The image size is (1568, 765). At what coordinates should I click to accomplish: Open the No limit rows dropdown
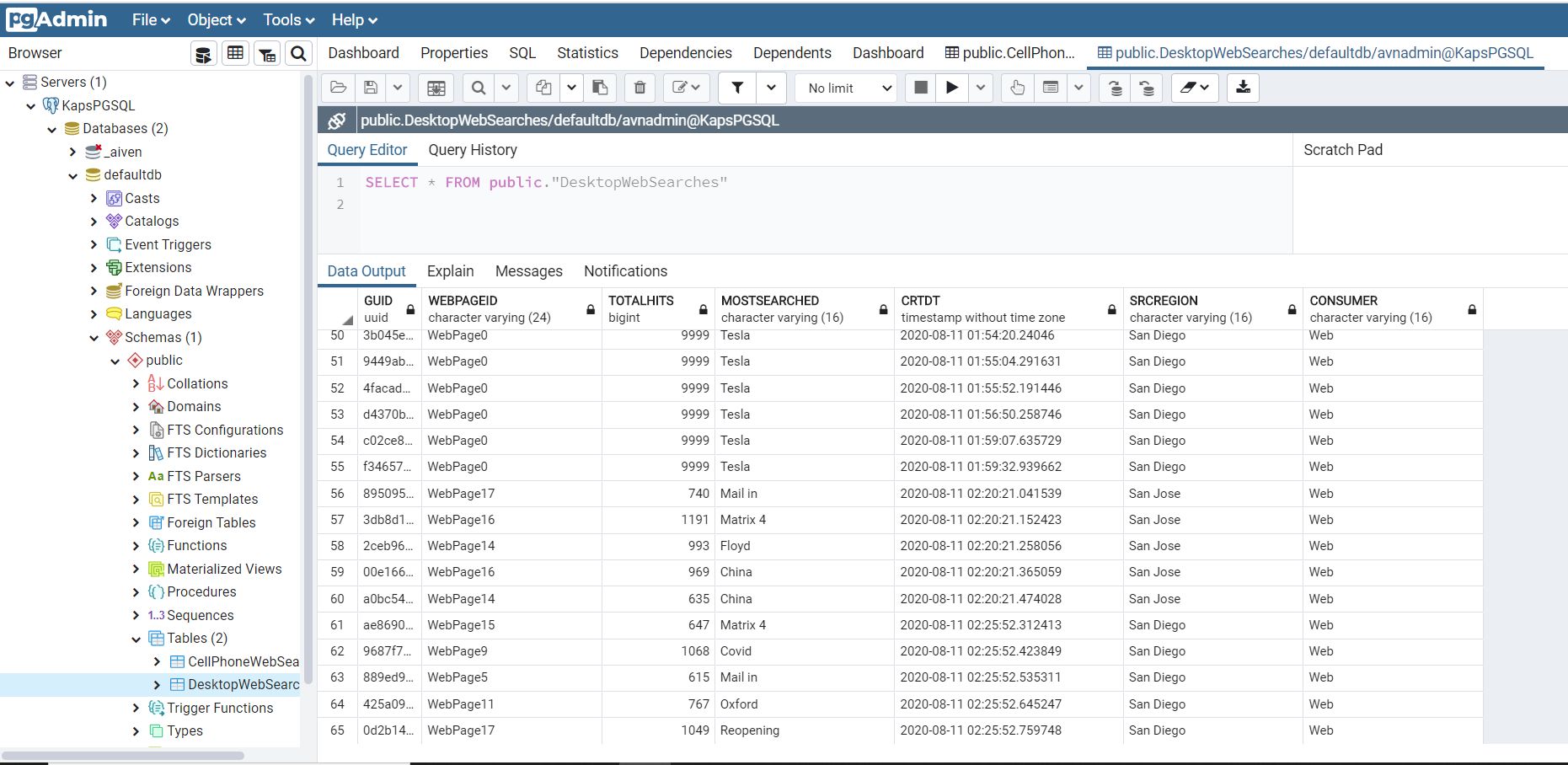pos(846,88)
